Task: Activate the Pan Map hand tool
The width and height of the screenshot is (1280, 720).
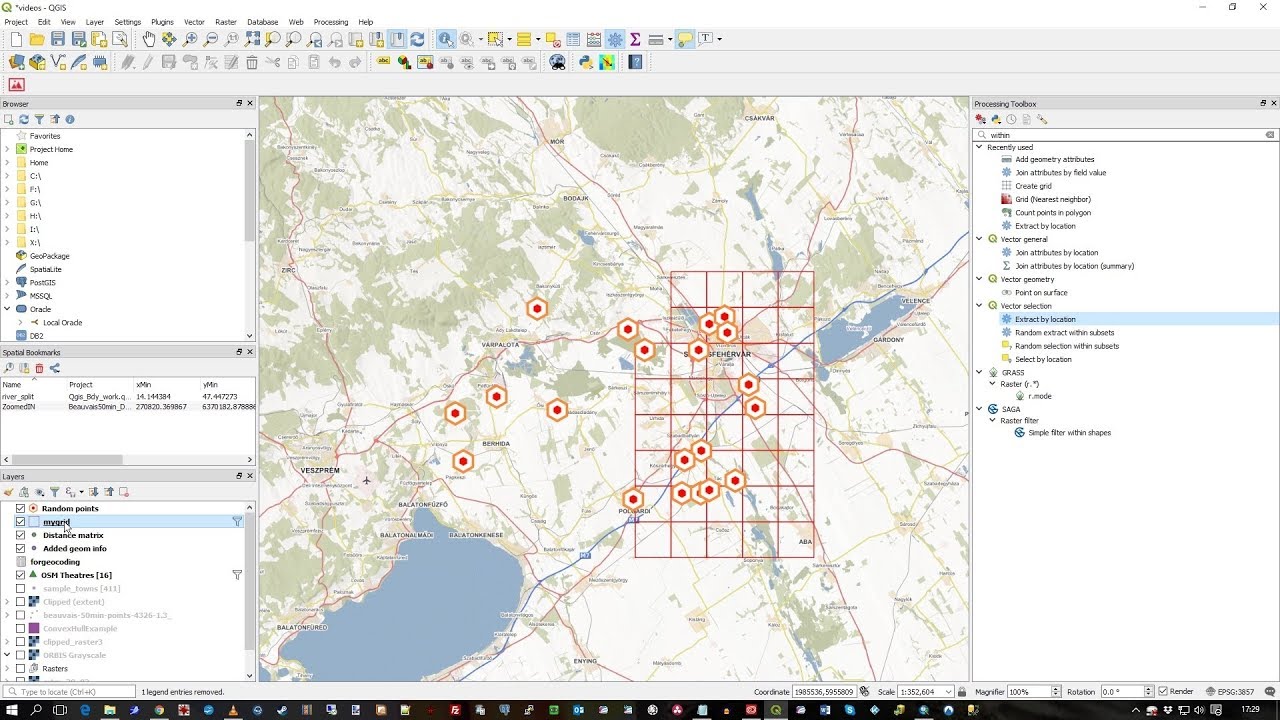Action: point(148,39)
